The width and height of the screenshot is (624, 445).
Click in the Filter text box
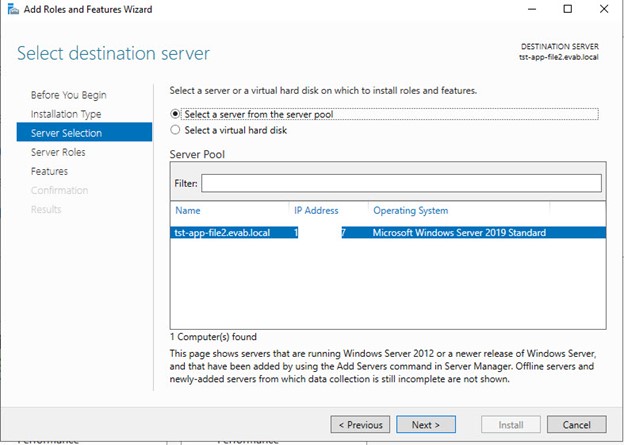click(401, 183)
